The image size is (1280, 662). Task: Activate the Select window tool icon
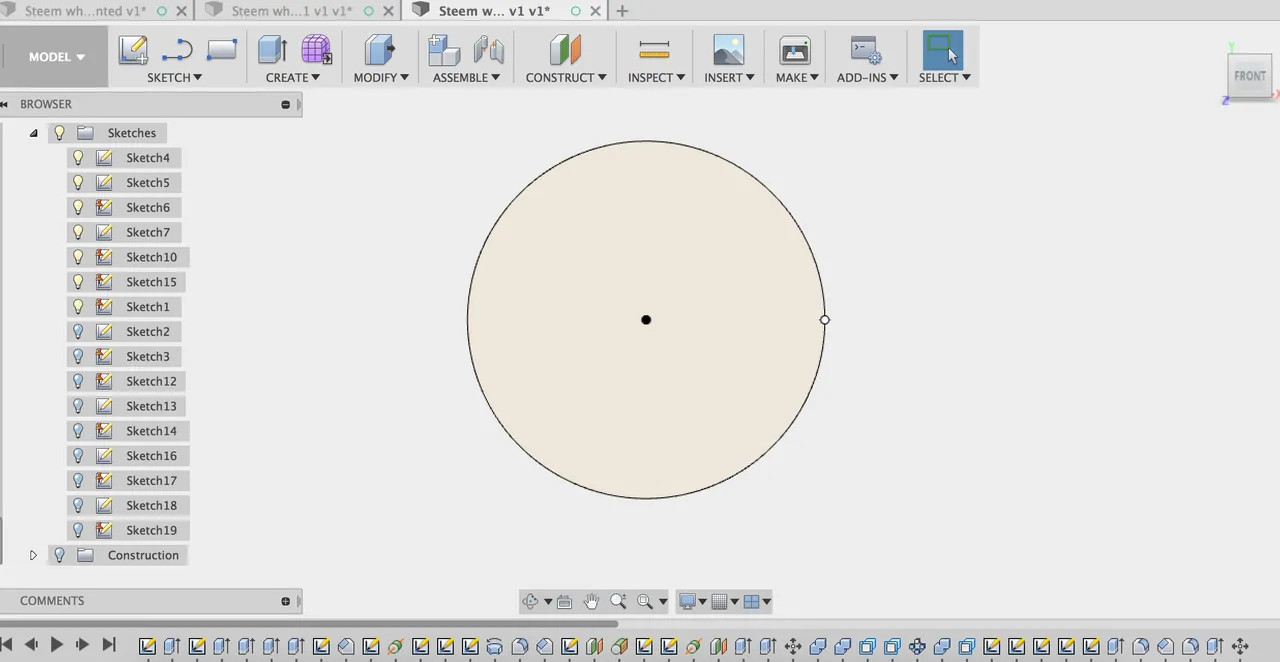[x=942, y=50]
